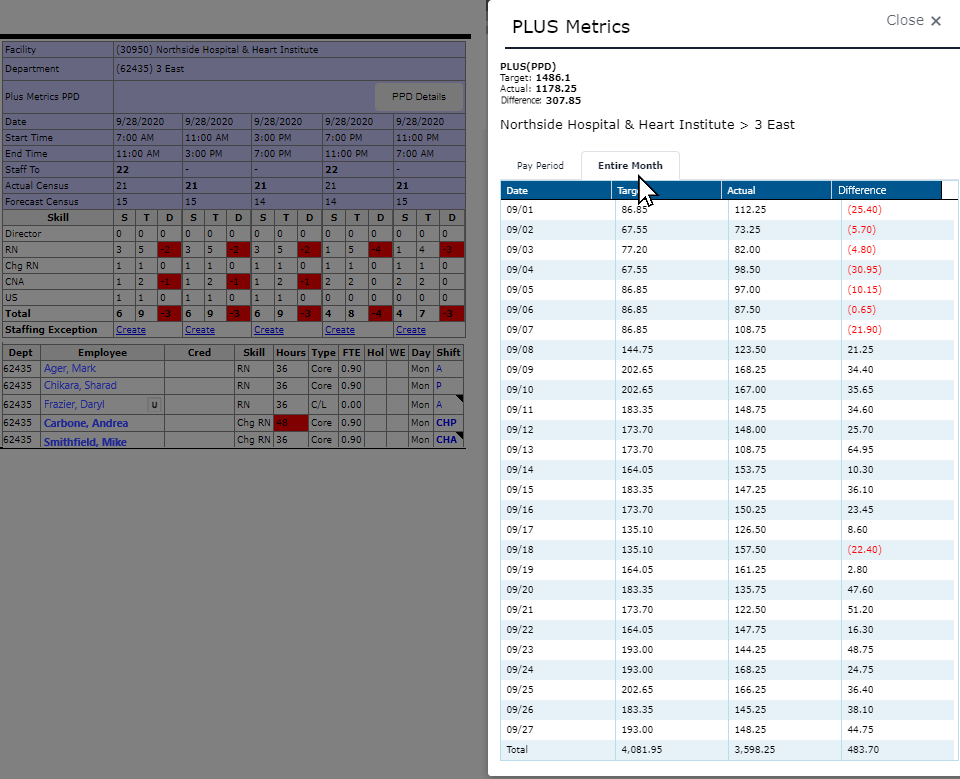This screenshot has width=960, height=779.
Task: Create staffing exception for 3:00 PM start shift
Action: click(x=269, y=330)
